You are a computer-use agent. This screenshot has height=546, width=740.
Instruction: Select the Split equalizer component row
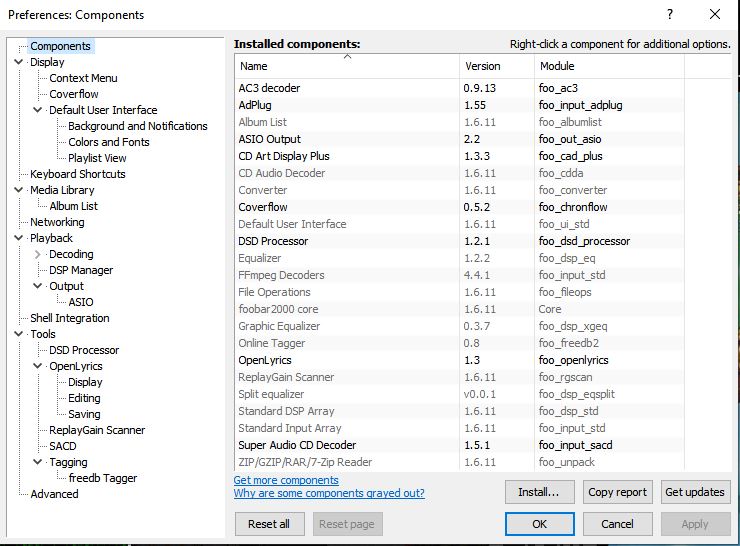click(x=459, y=394)
